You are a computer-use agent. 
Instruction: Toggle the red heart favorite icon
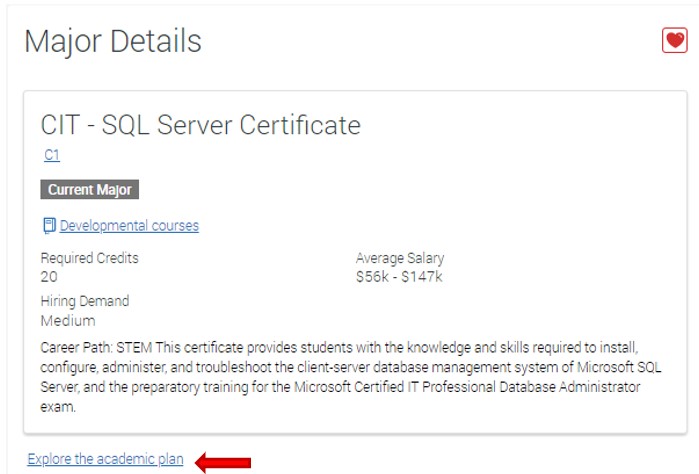[x=674, y=40]
